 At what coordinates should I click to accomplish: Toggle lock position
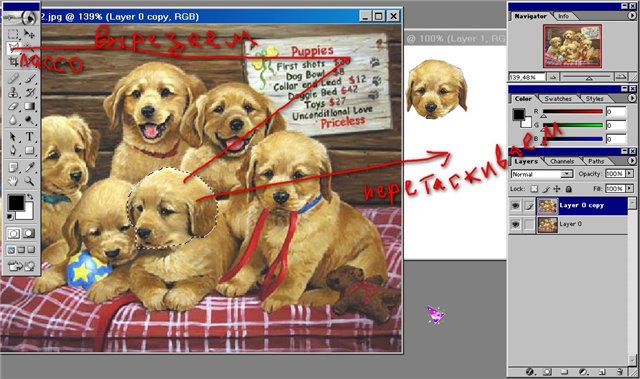(x=557, y=189)
